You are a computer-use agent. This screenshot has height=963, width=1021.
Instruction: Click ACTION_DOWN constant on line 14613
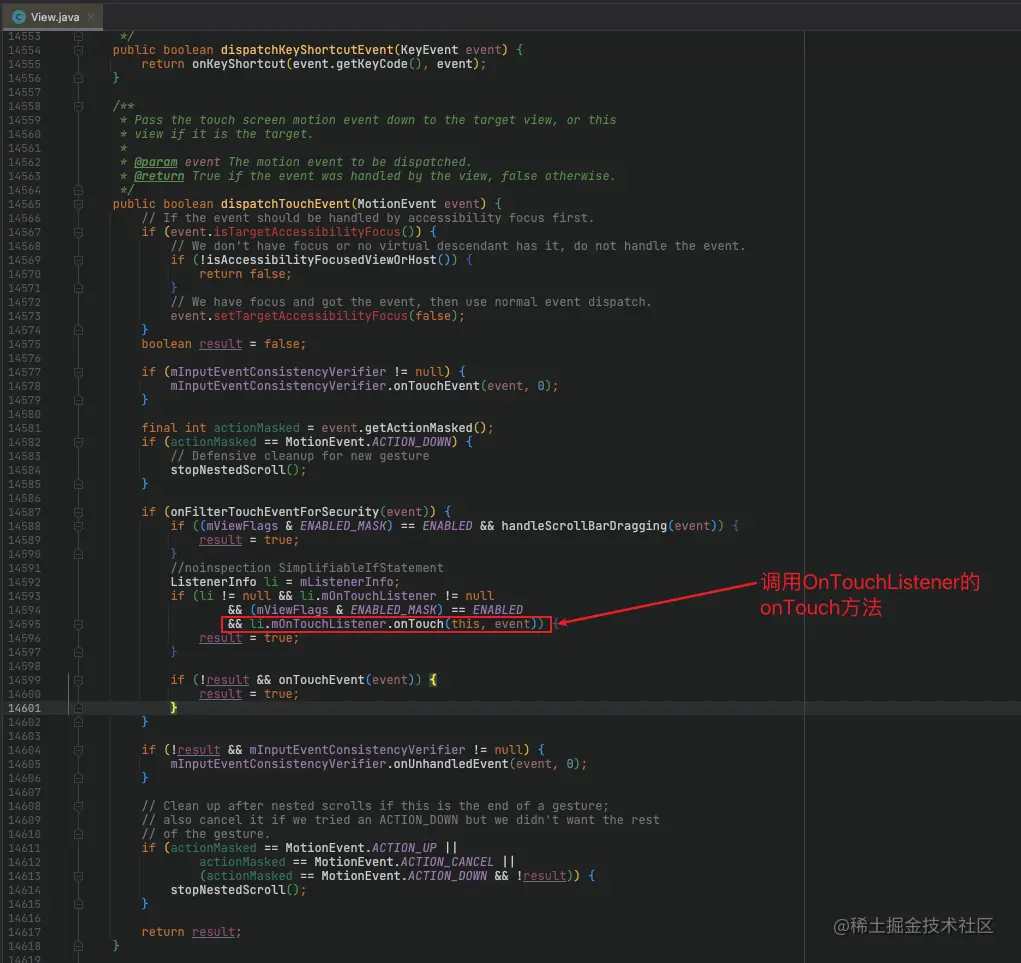tap(447, 876)
